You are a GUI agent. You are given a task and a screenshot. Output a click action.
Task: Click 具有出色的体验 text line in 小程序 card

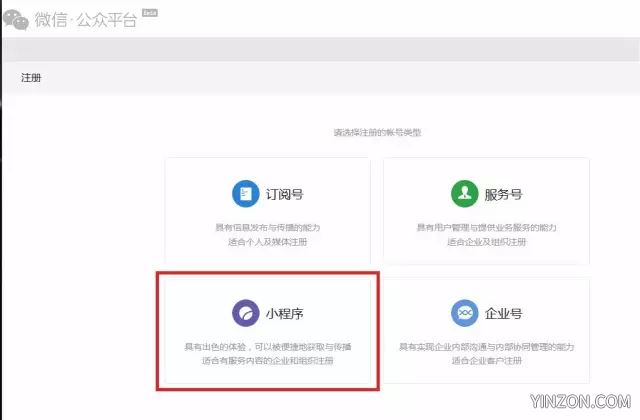tap(268, 347)
